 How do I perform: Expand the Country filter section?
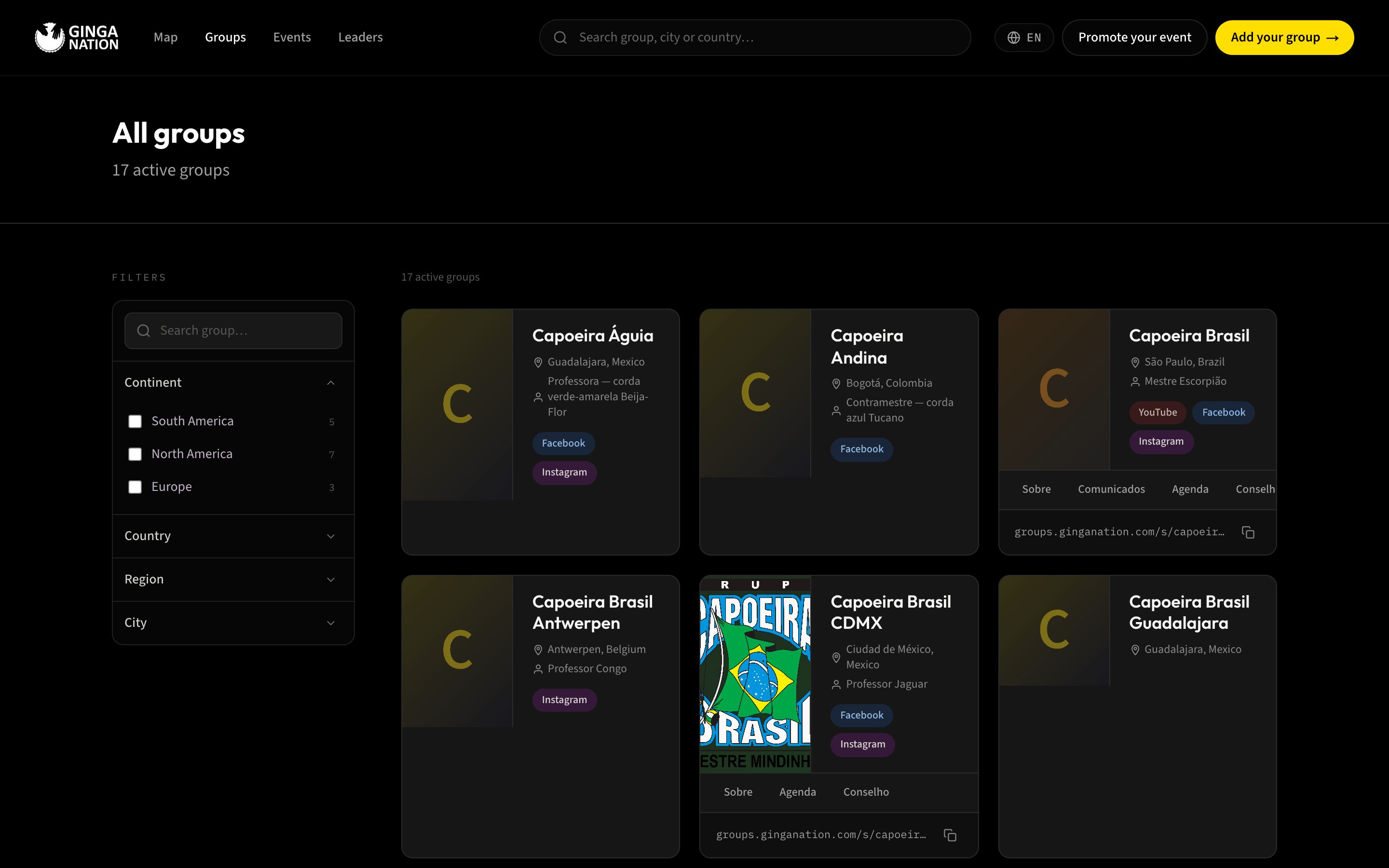pos(233,536)
